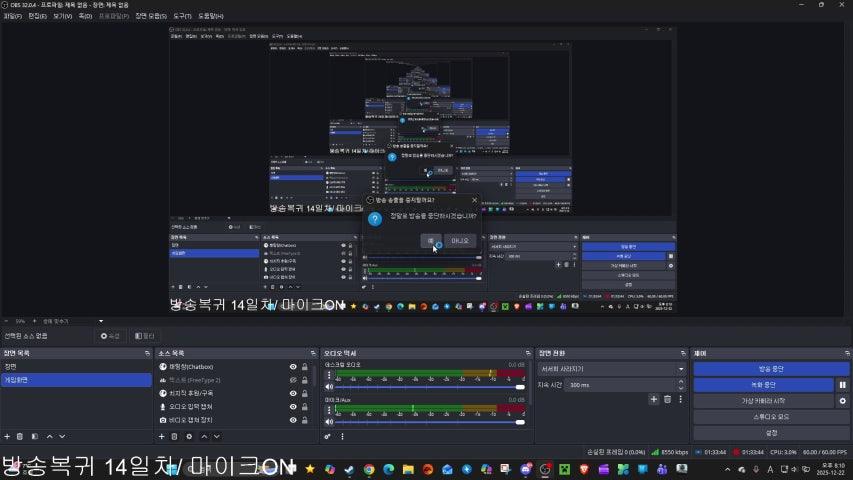Click the stop recording button
This screenshot has height=480, width=853.
764,385
